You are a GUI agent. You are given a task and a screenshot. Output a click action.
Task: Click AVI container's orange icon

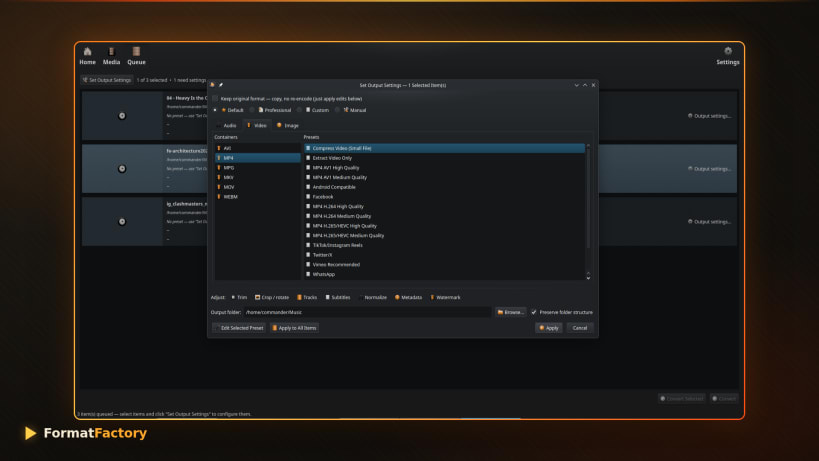coord(218,148)
